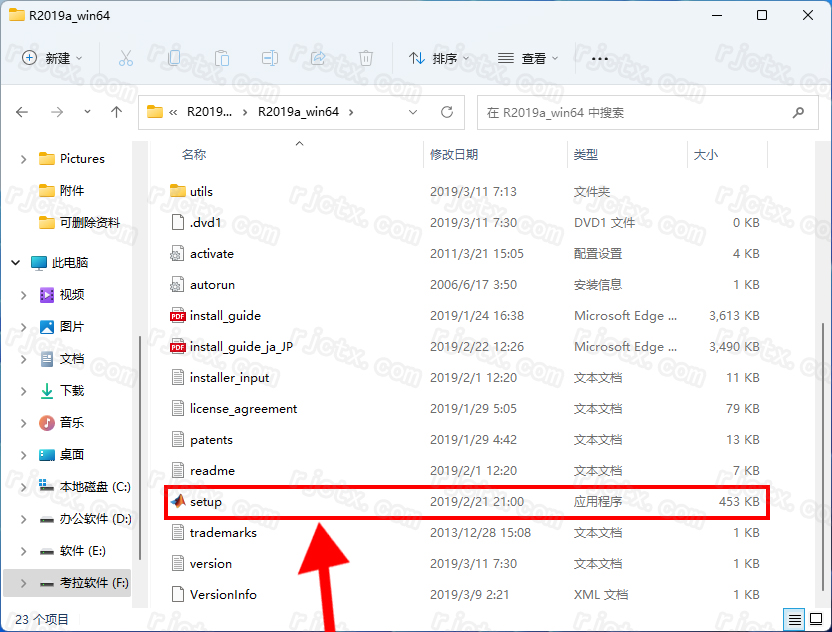The height and width of the screenshot is (632, 832).
Task: Click the 新建 new button
Action: (x=52, y=58)
